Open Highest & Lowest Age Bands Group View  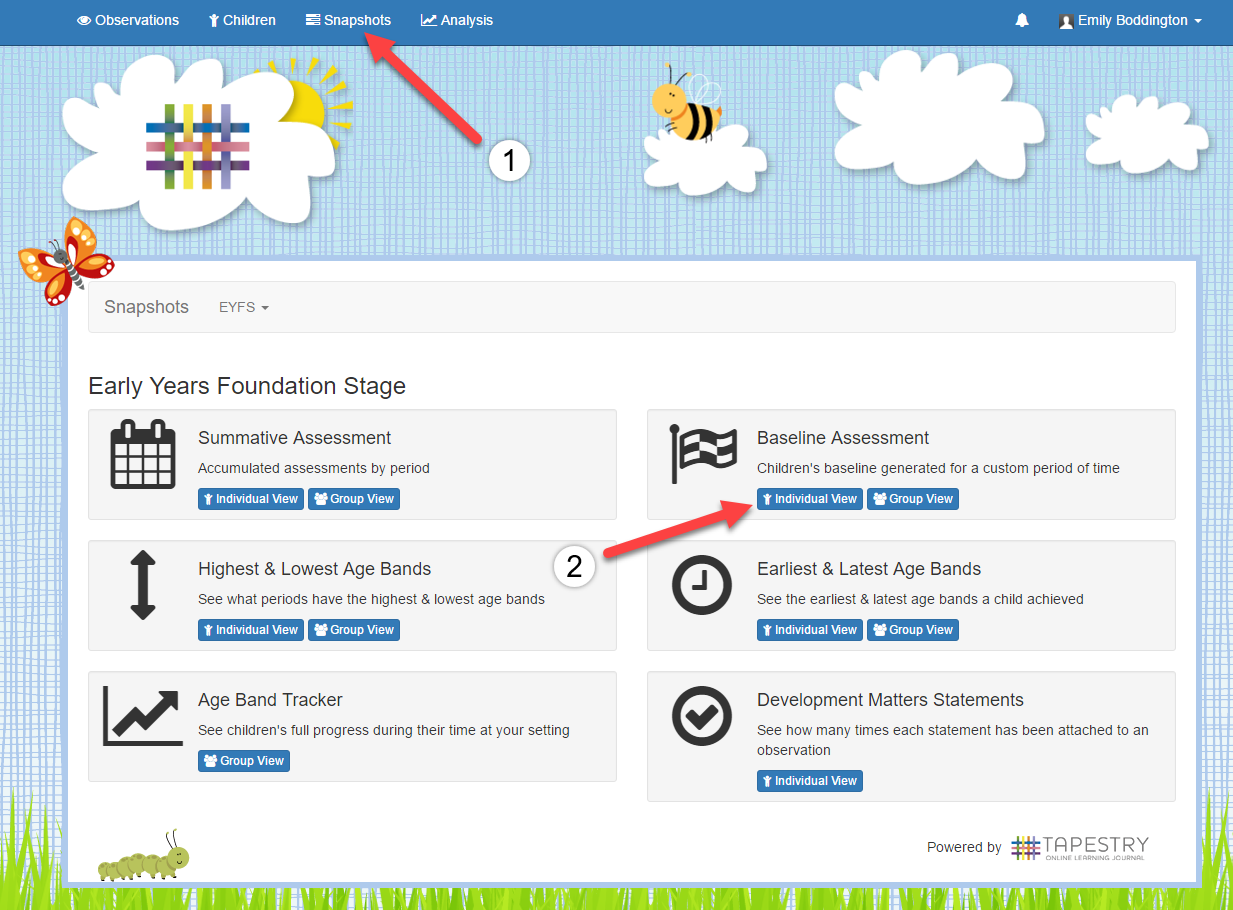point(354,630)
